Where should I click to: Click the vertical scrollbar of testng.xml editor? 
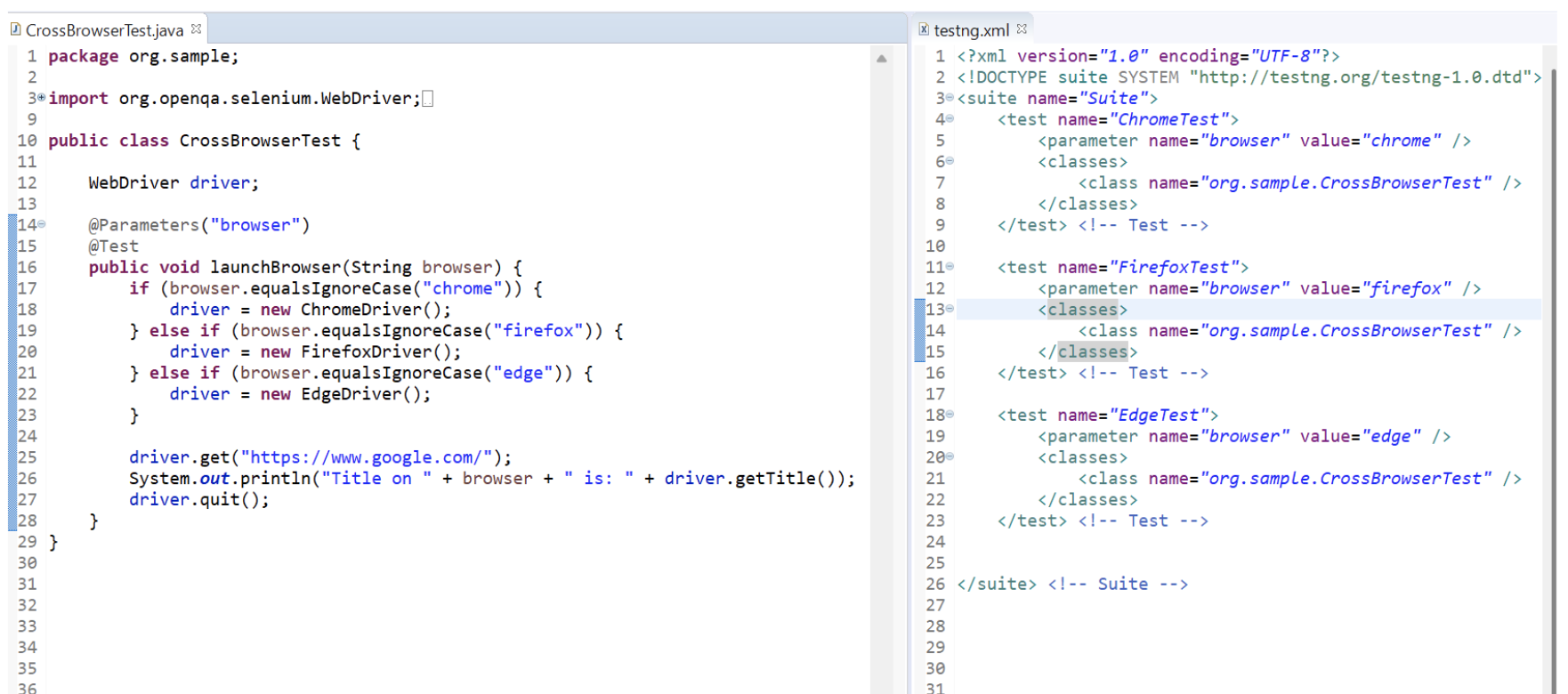point(1553,356)
